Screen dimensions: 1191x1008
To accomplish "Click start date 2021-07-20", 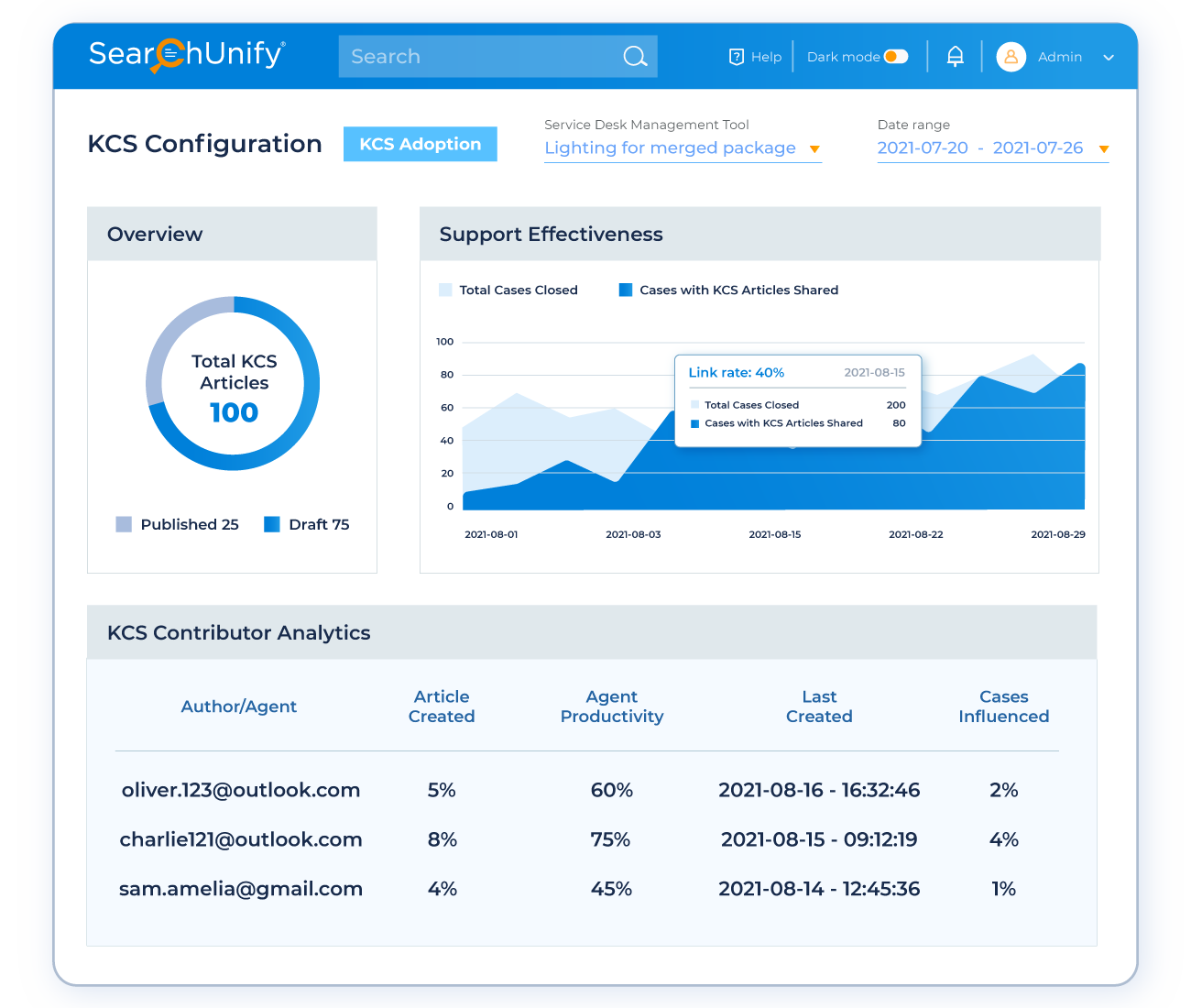I will coord(923,148).
